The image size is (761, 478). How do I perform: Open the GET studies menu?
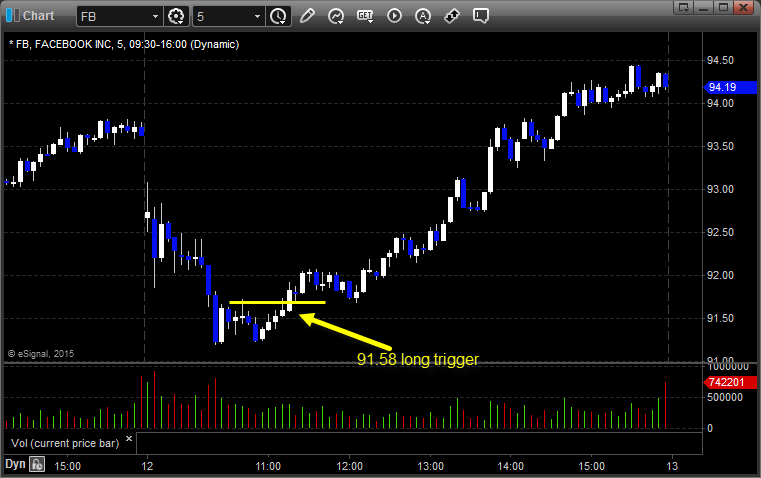(365, 16)
